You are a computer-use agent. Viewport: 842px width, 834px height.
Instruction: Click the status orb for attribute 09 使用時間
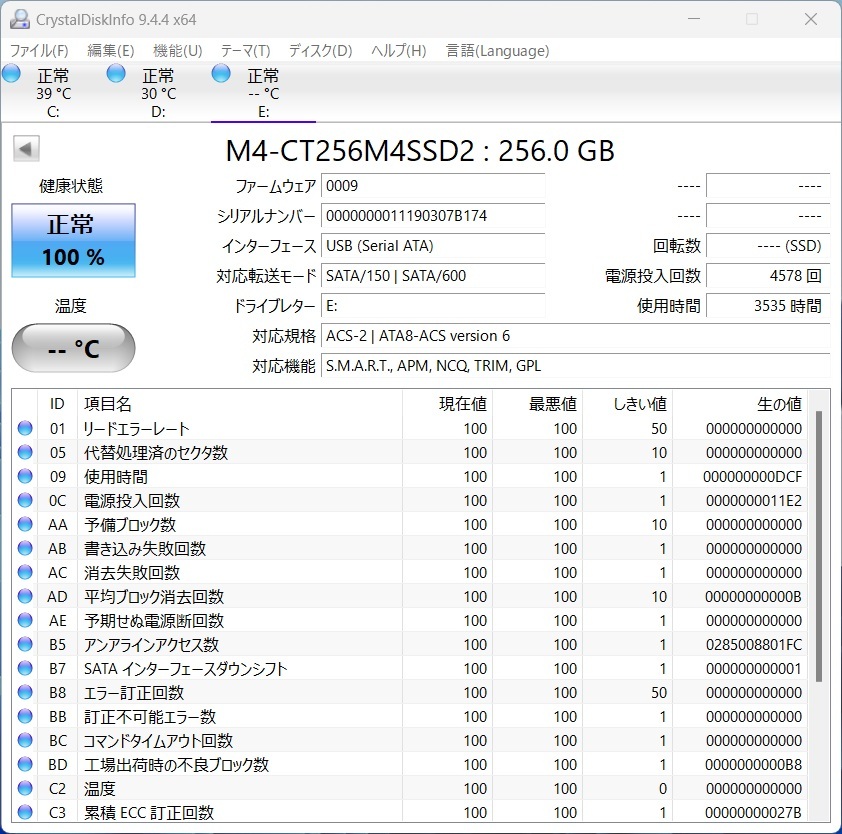click(25, 476)
